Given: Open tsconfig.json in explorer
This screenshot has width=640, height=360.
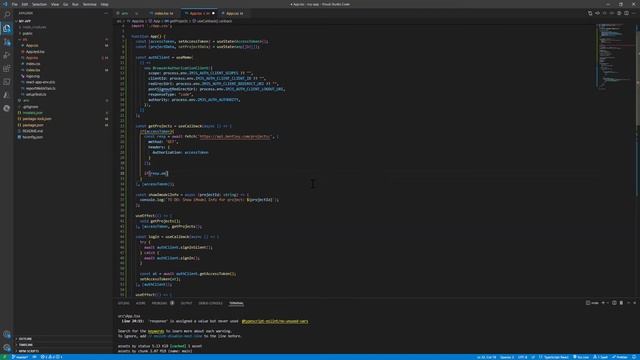Looking at the screenshot, I should (33, 137).
